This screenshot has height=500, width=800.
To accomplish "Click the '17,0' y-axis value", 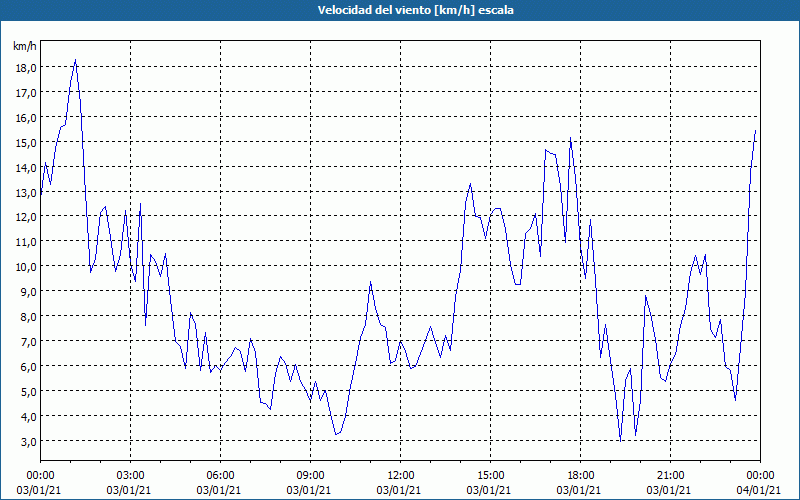I will [x=26, y=93].
